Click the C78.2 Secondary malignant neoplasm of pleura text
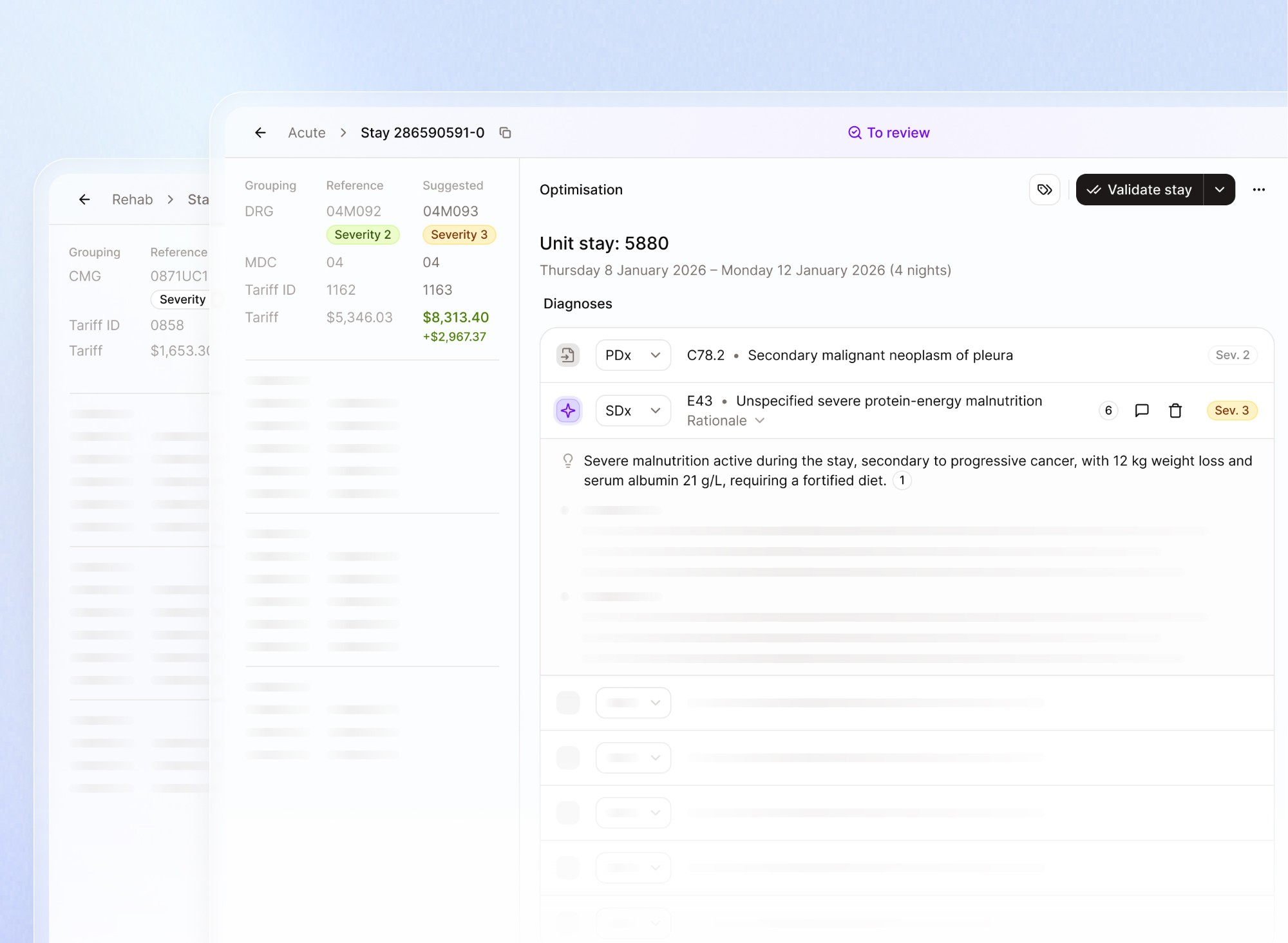 tap(849, 355)
